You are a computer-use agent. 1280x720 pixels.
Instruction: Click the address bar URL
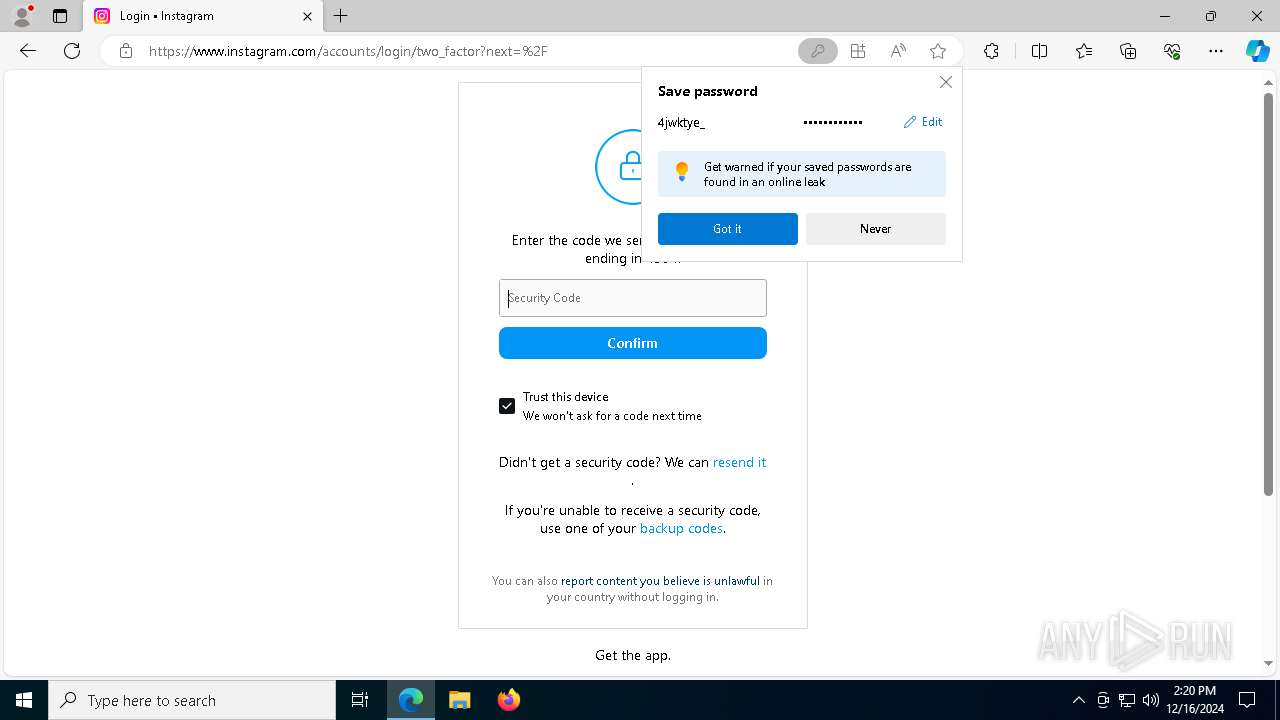pos(348,51)
